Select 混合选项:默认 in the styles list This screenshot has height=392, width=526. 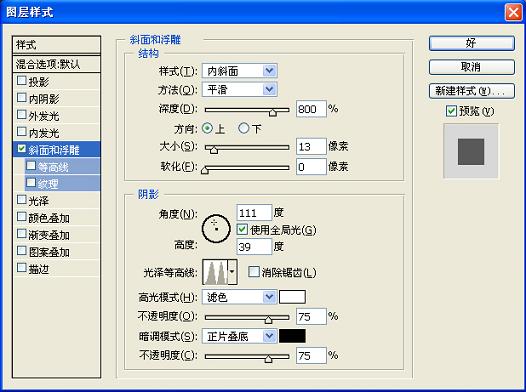pos(56,64)
